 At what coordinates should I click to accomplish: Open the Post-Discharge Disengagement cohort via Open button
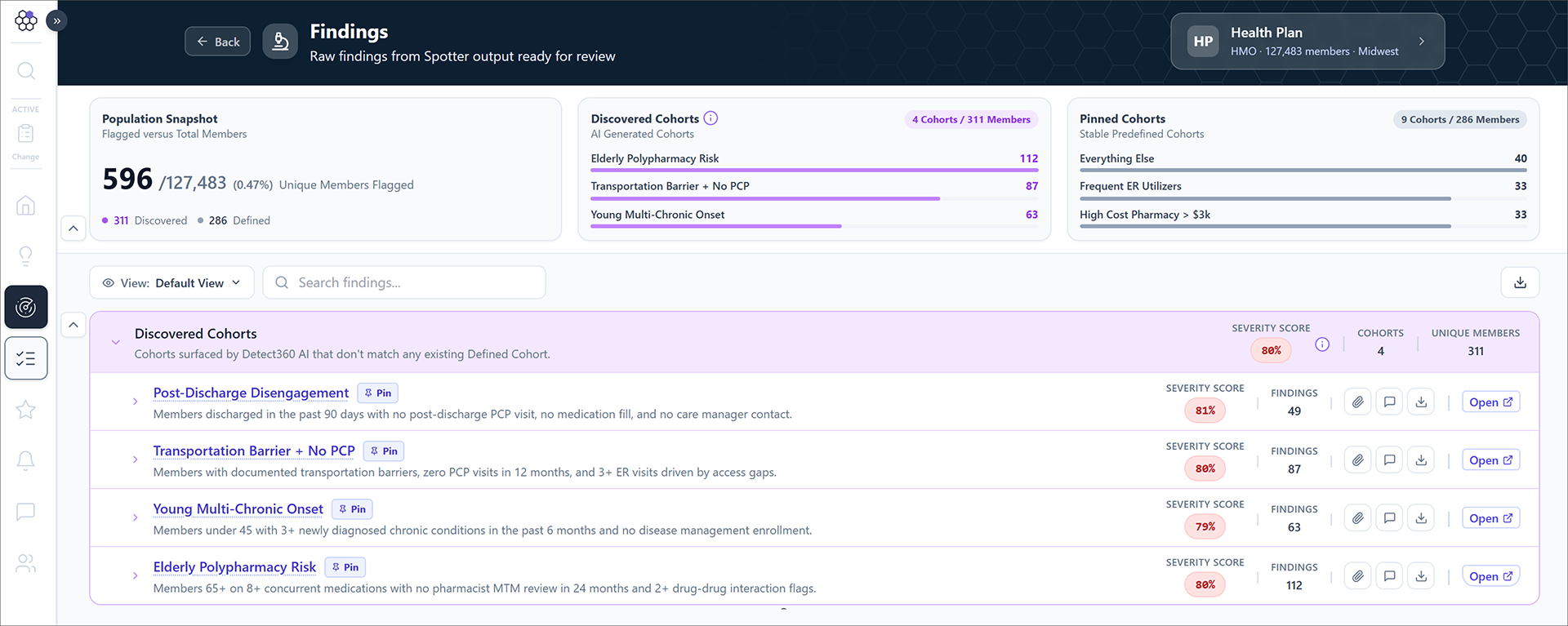[x=1490, y=402]
